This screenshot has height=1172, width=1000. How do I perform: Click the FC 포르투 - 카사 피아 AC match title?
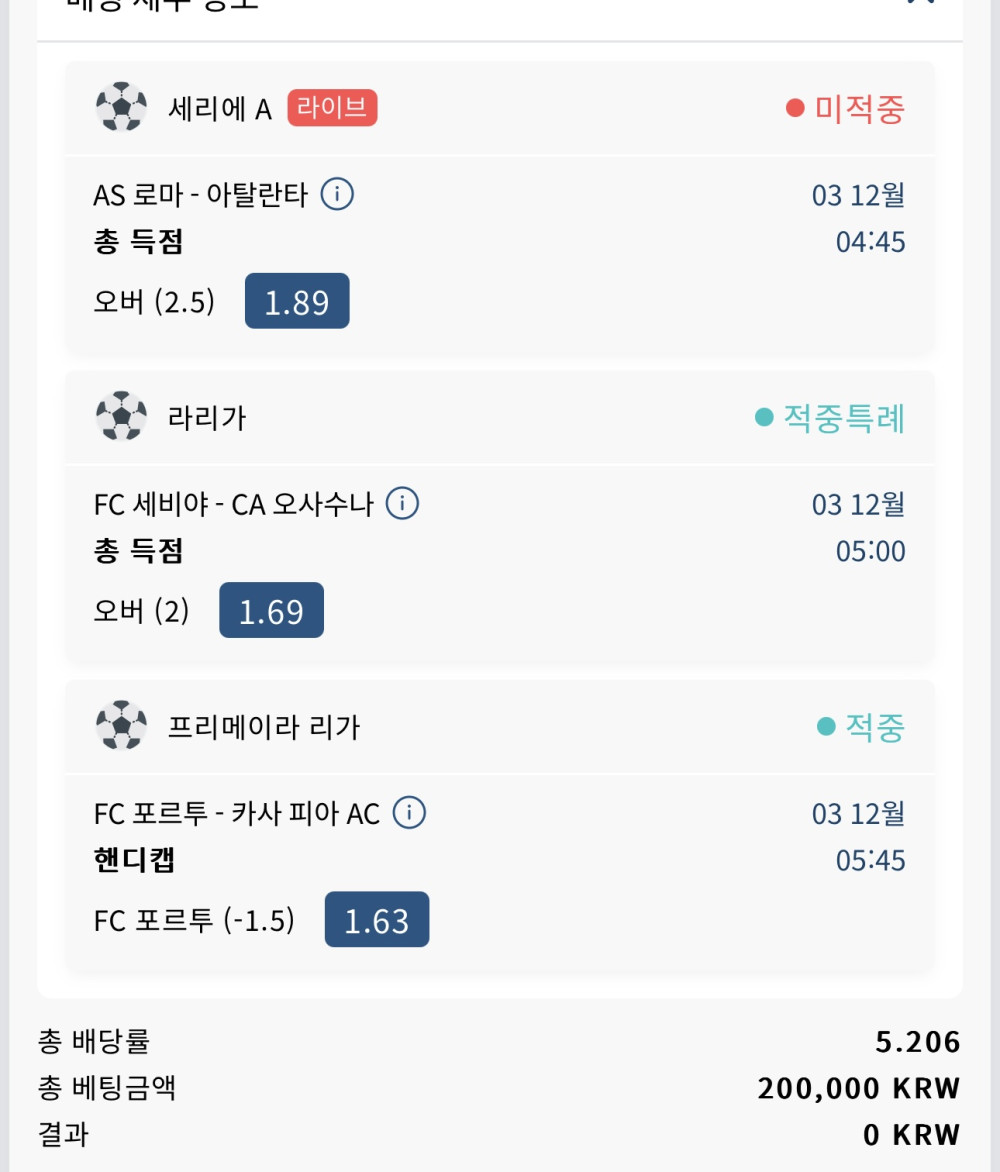point(237,814)
